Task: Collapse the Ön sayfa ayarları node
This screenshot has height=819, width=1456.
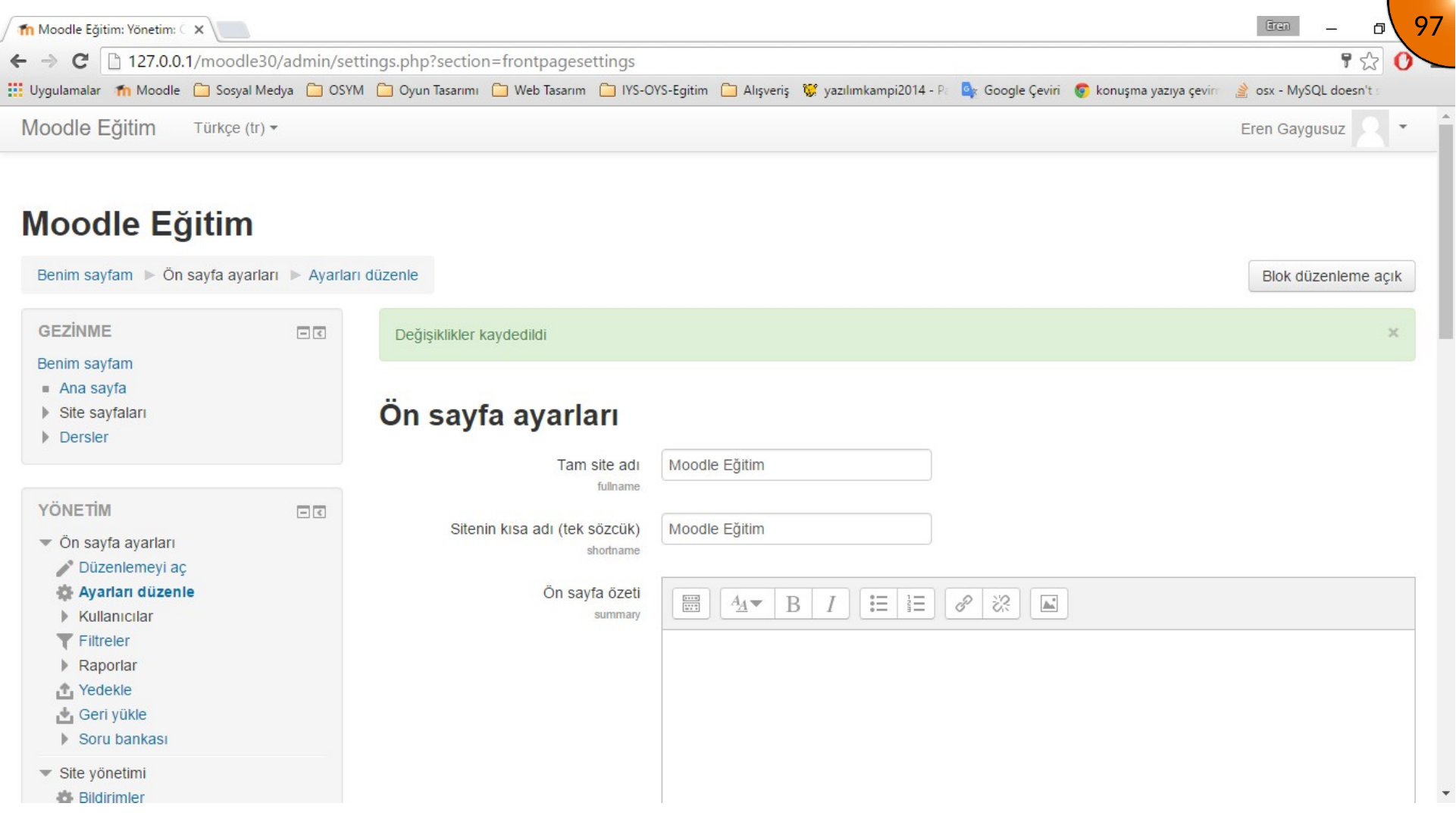Action: click(45, 543)
